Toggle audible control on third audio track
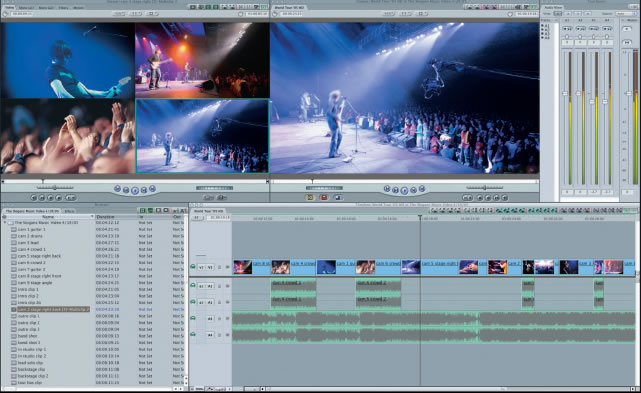Screen dimensions: 641x393 (193, 318)
